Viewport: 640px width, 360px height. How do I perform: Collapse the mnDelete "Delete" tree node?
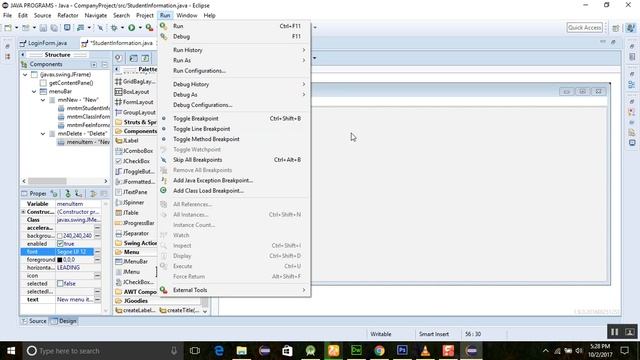[43, 133]
